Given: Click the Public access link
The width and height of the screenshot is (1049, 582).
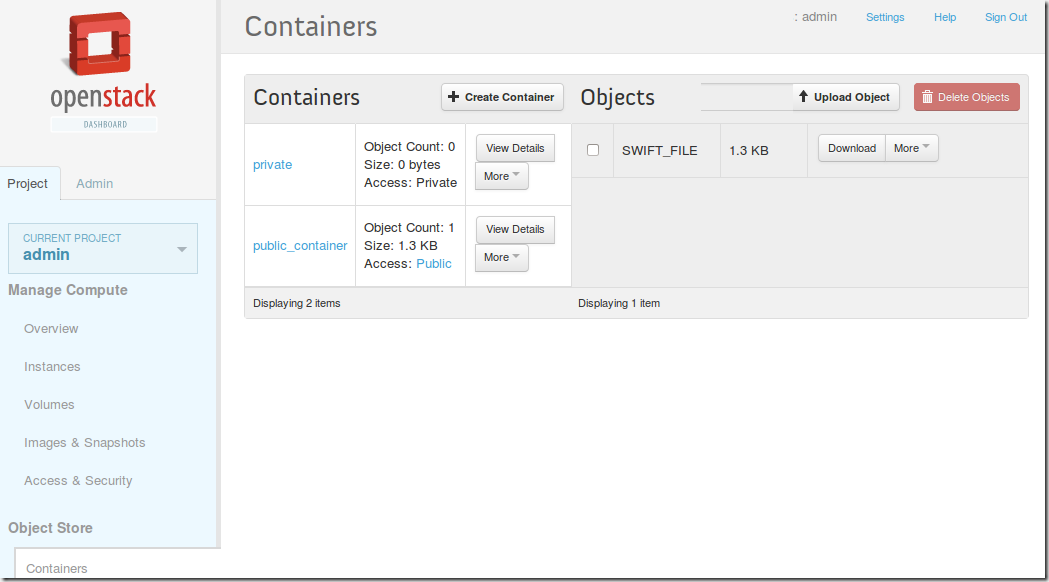Looking at the screenshot, I should (434, 264).
